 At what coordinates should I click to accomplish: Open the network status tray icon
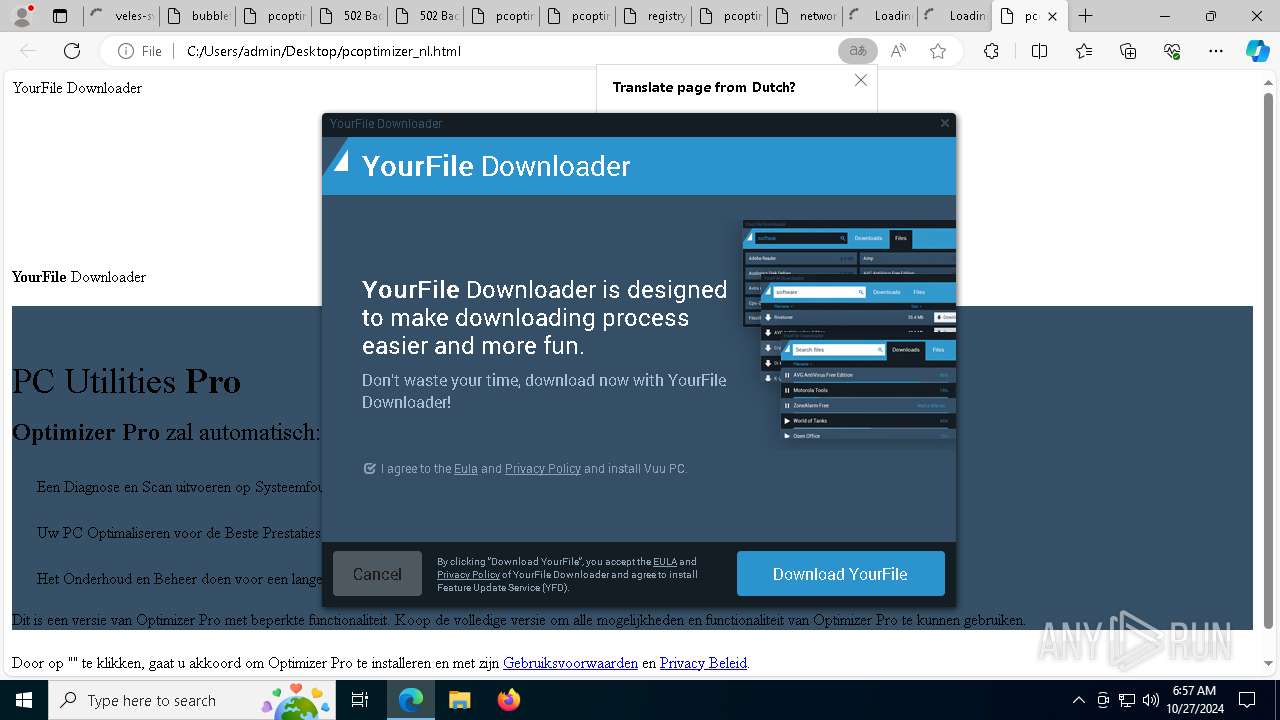(1127, 700)
